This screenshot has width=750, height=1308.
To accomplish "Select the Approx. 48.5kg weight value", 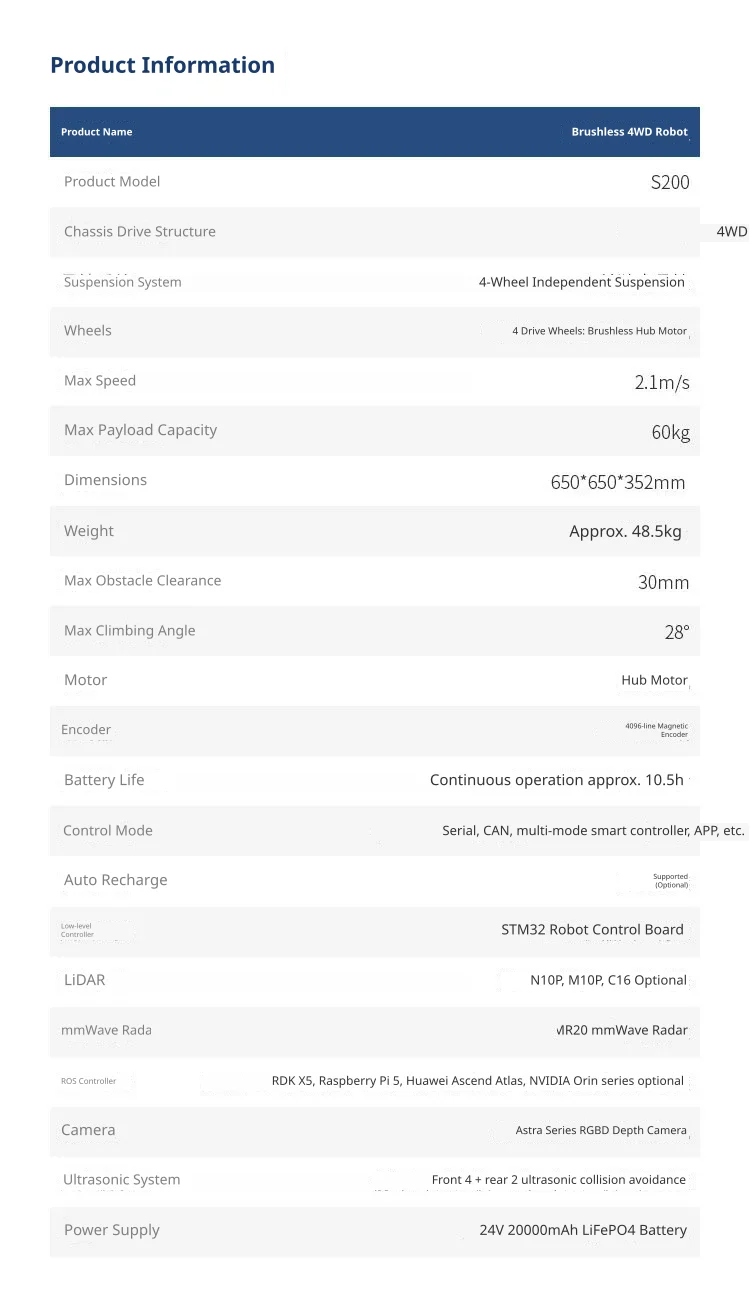I will (625, 531).
